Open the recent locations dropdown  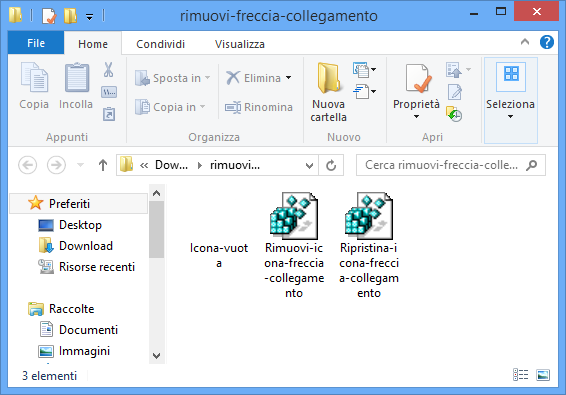80,165
